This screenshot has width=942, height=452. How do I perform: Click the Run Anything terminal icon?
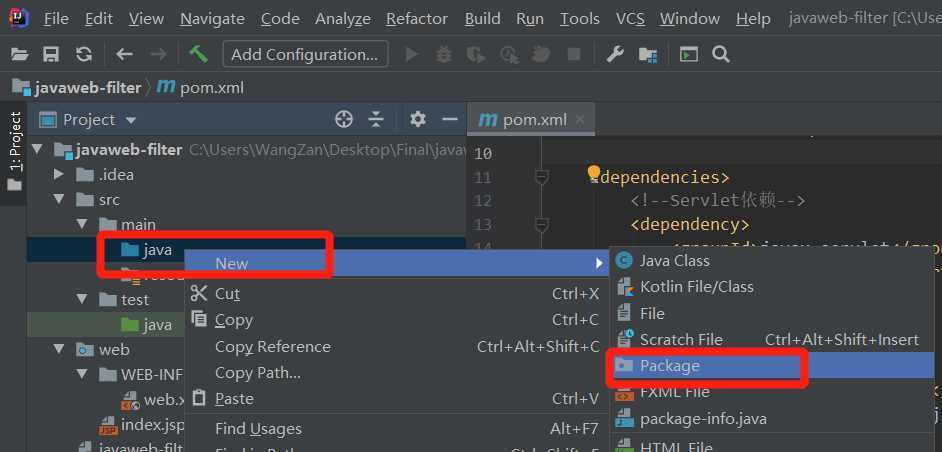click(688, 55)
